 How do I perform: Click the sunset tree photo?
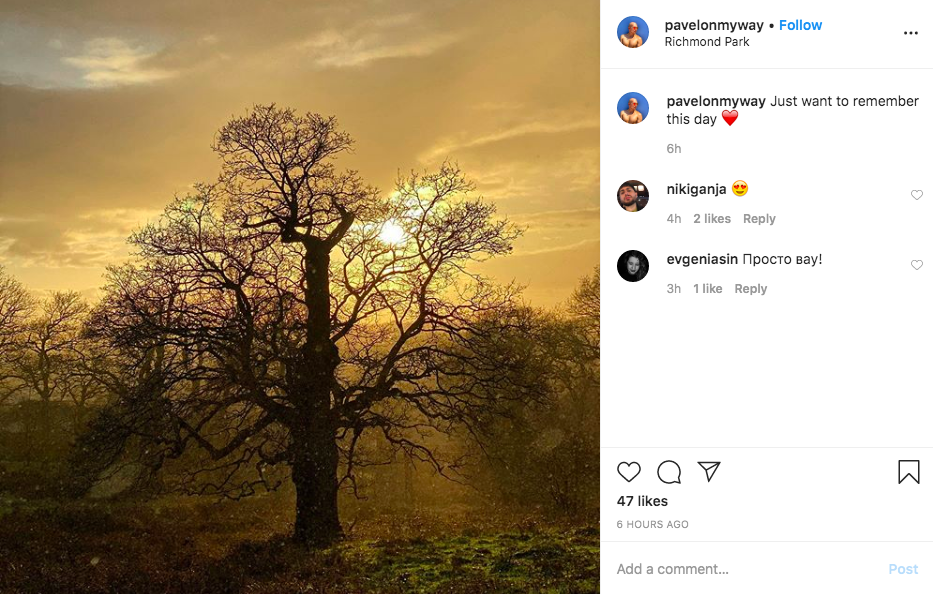300,297
